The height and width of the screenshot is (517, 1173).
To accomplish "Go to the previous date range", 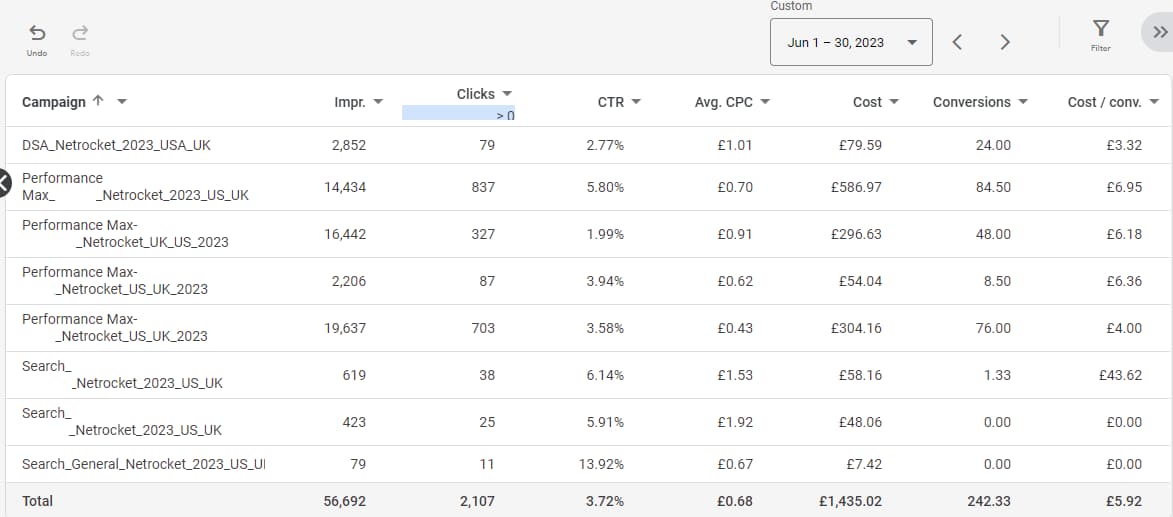I will pos(957,42).
